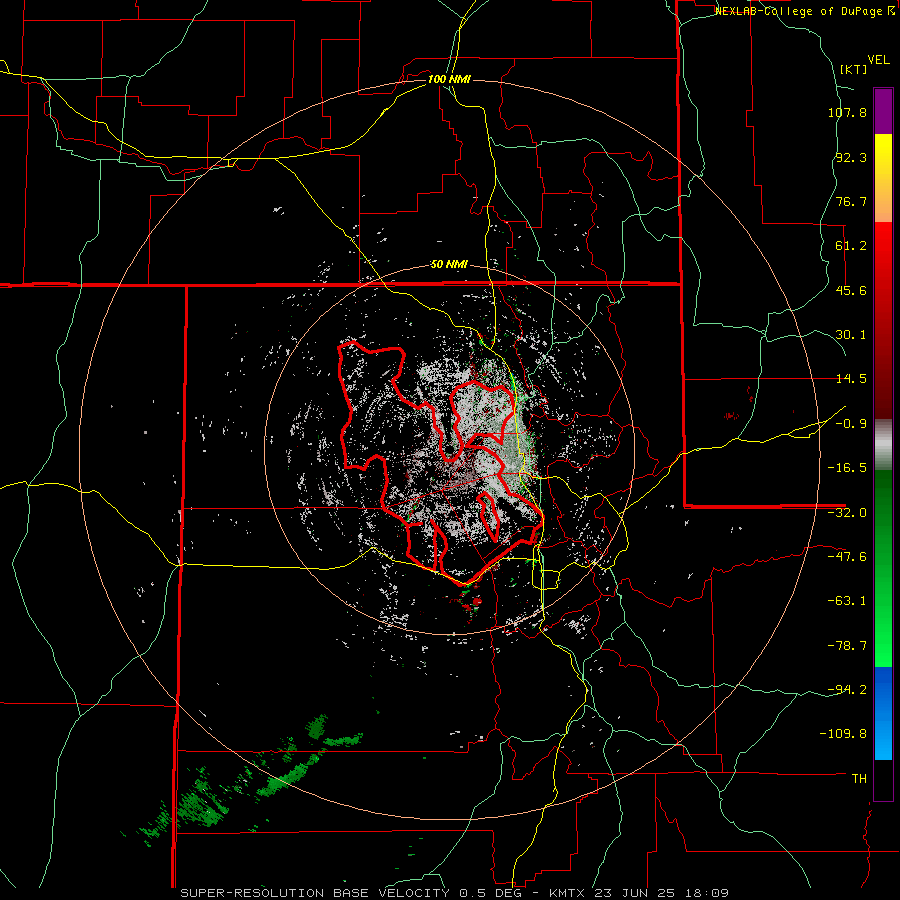Click the -63.1 velocity scale value

click(x=847, y=601)
